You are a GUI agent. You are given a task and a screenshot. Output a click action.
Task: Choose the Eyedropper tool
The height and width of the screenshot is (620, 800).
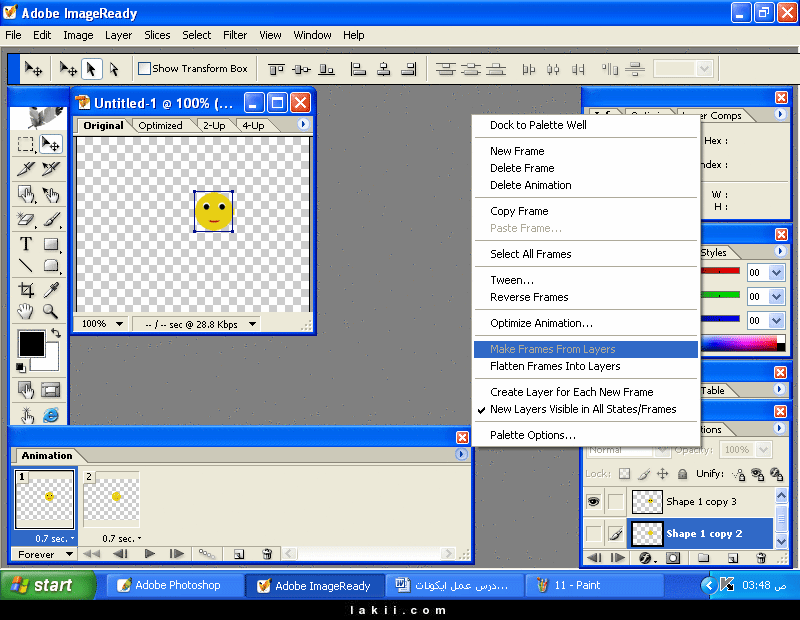click(x=51, y=290)
